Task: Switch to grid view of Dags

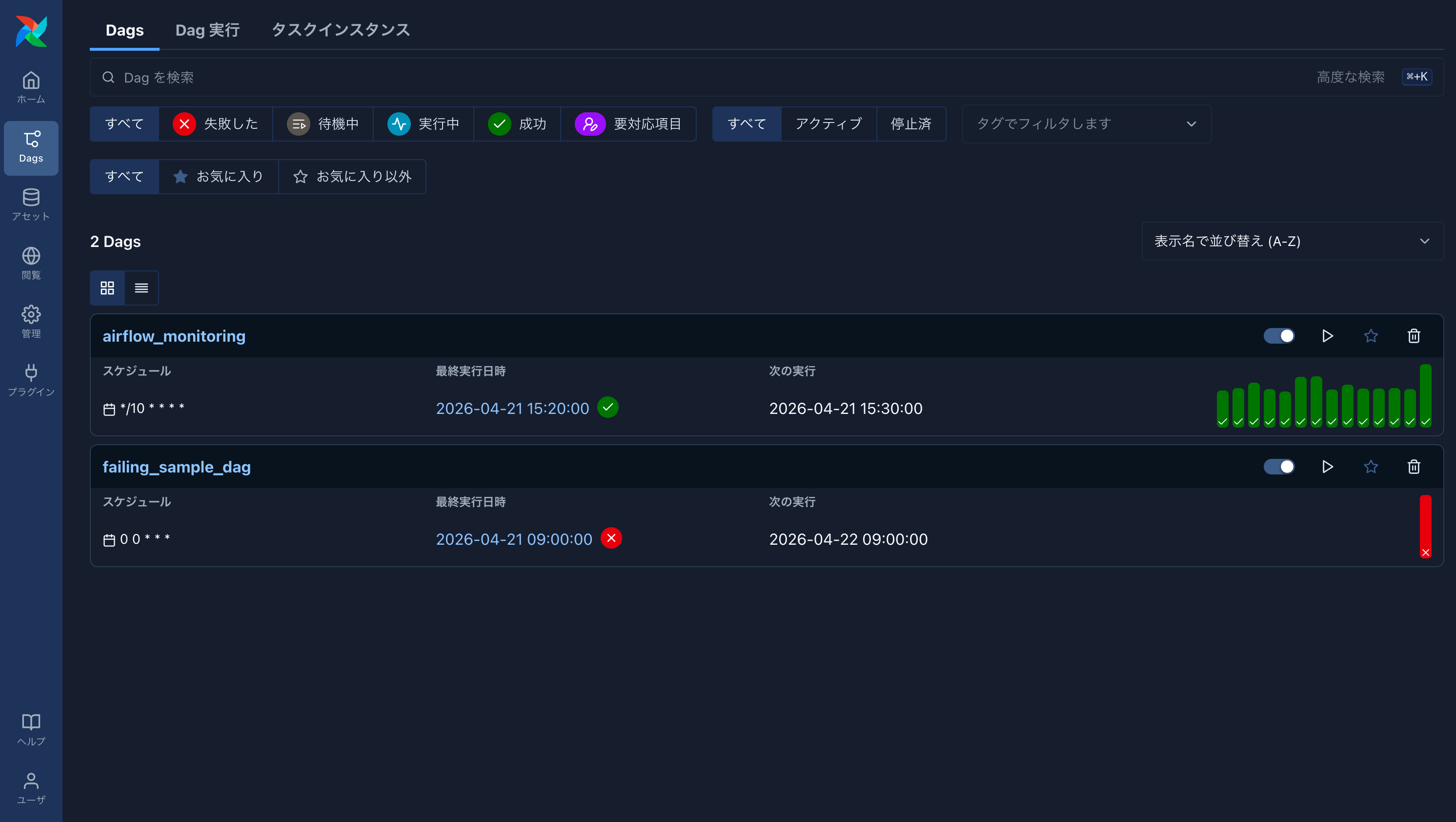Action: [x=107, y=288]
